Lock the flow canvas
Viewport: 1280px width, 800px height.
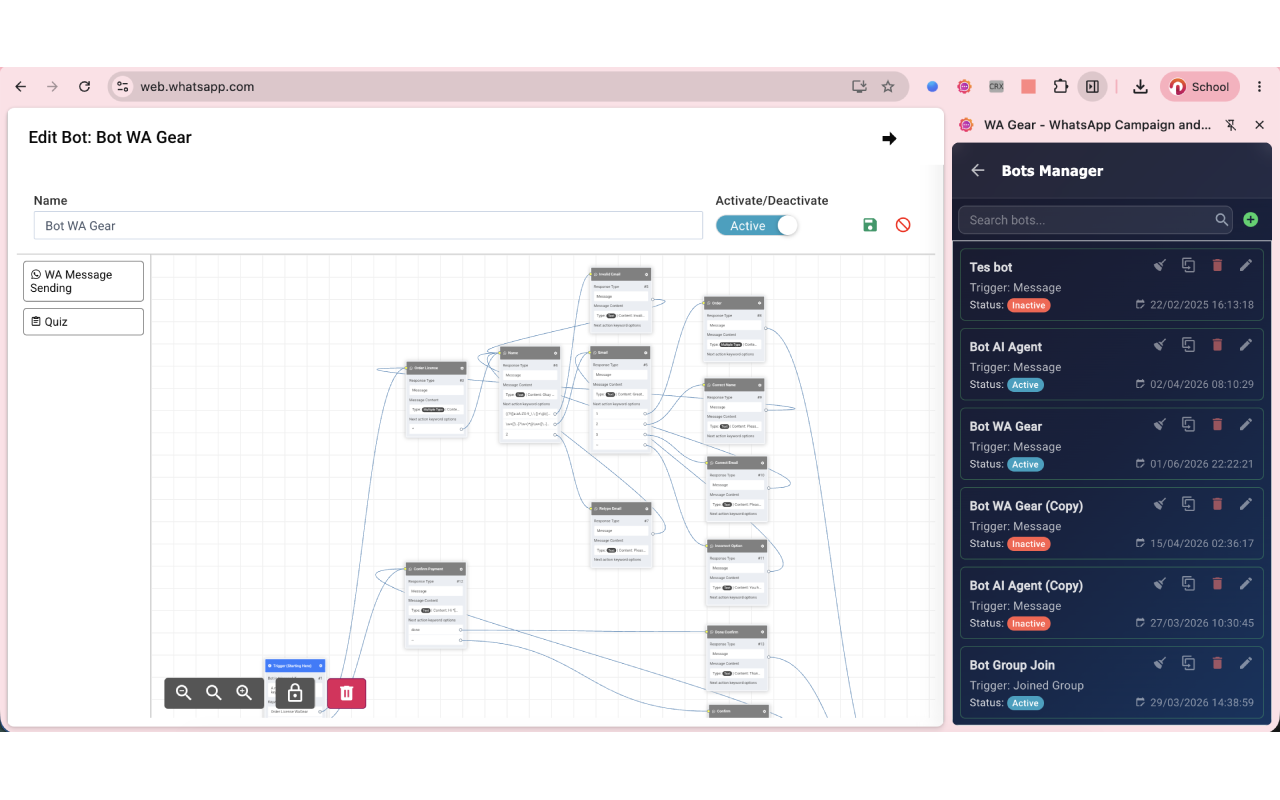click(x=295, y=693)
